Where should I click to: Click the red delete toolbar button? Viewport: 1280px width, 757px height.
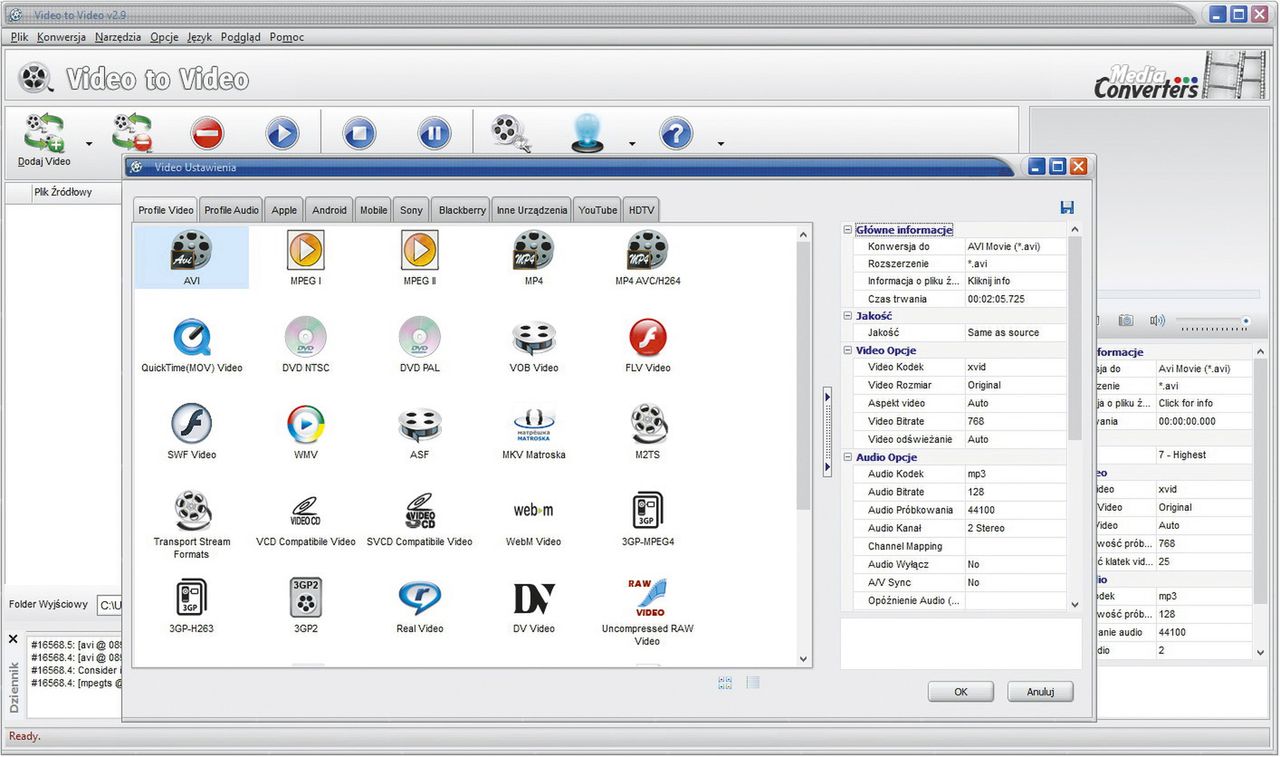(x=207, y=132)
